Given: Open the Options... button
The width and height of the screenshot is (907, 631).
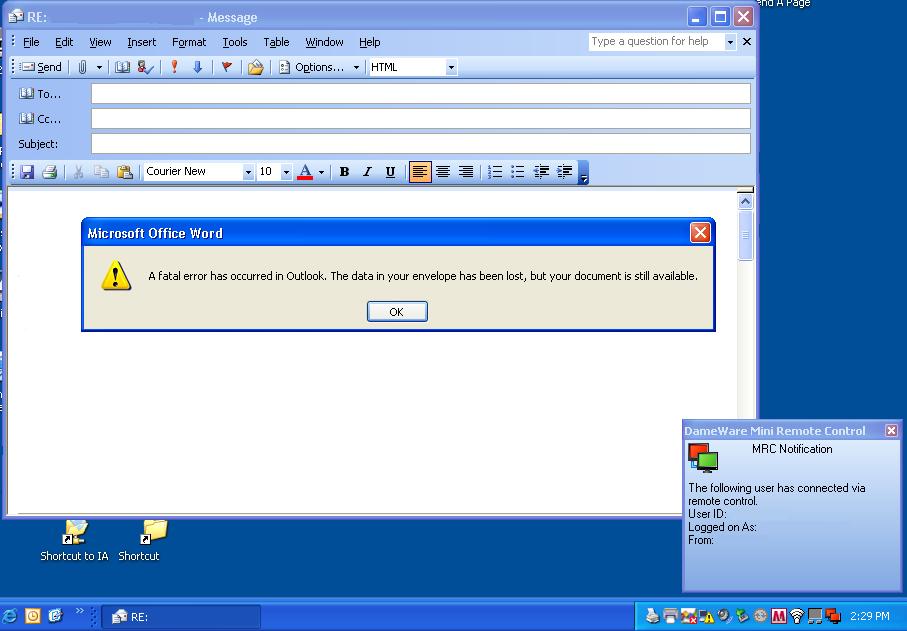Looking at the screenshot, I should pos(312,67).
